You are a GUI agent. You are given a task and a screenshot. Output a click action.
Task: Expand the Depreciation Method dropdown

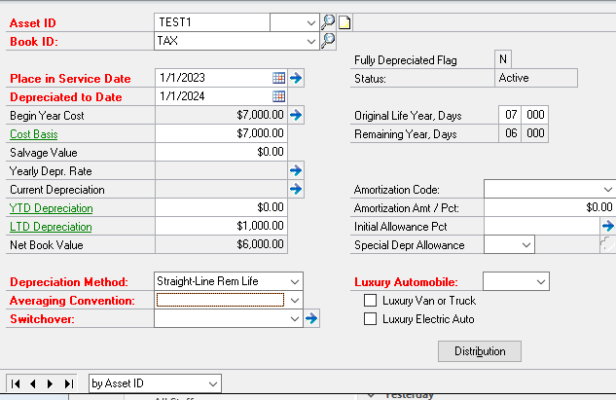click(293, 282)
